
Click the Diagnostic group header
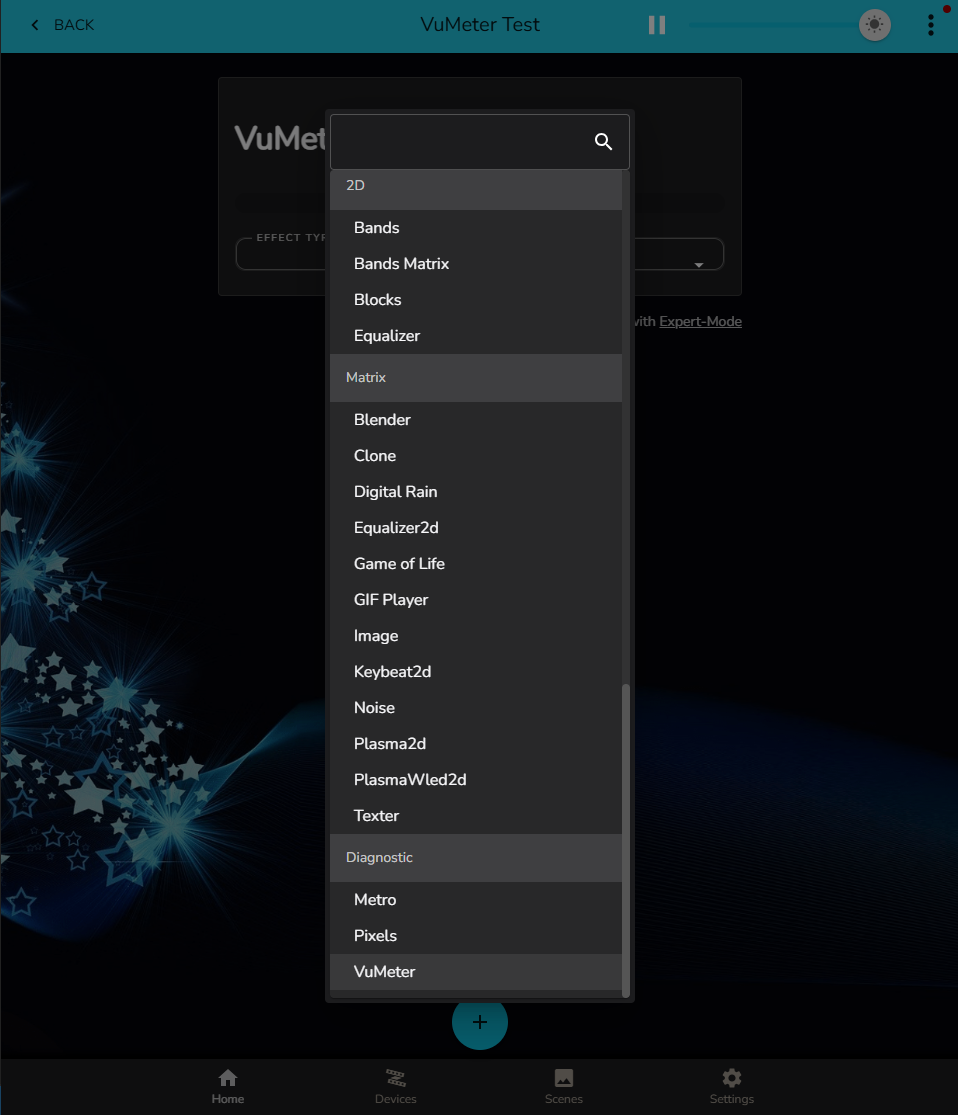point(476,858)
